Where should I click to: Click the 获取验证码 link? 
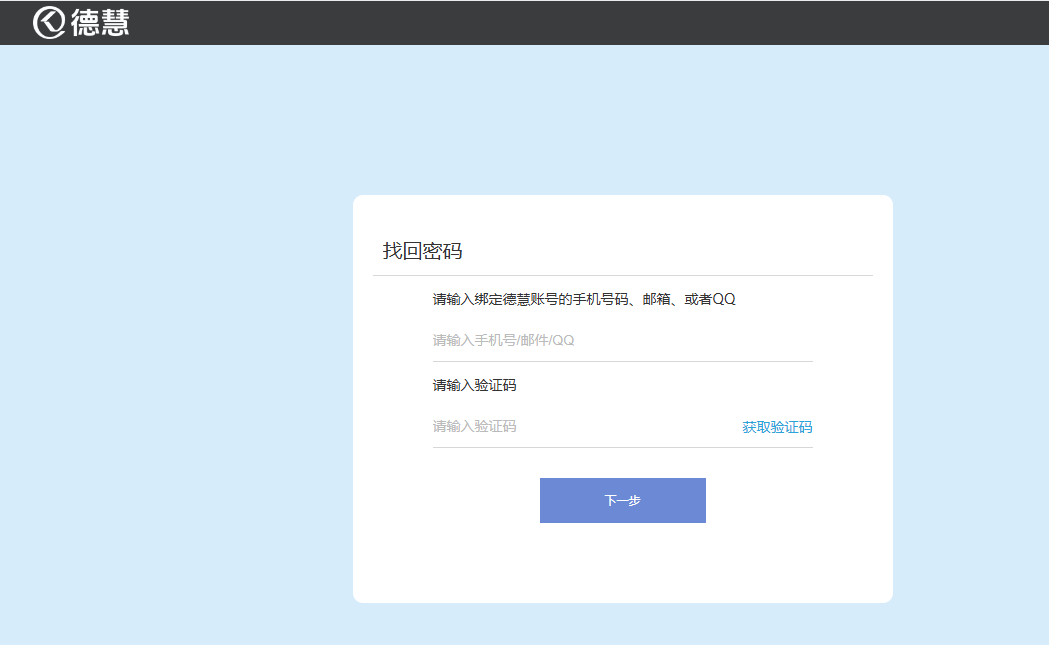click(777, 427)
